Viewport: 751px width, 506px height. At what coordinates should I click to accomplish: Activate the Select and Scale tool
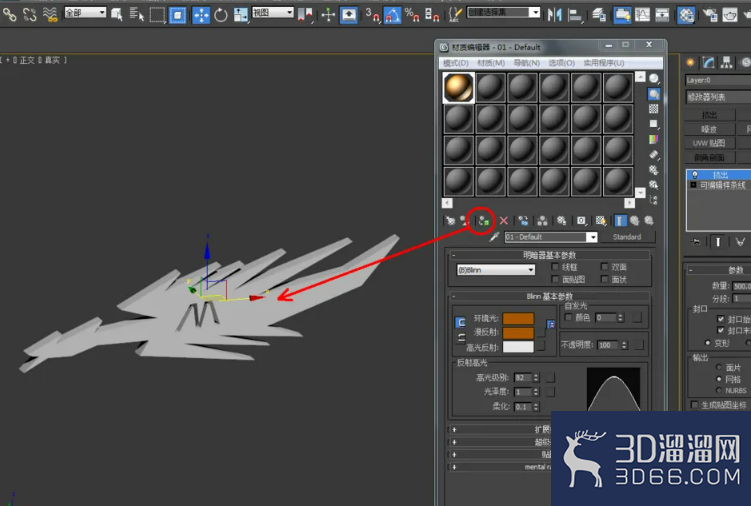[241, 15]
